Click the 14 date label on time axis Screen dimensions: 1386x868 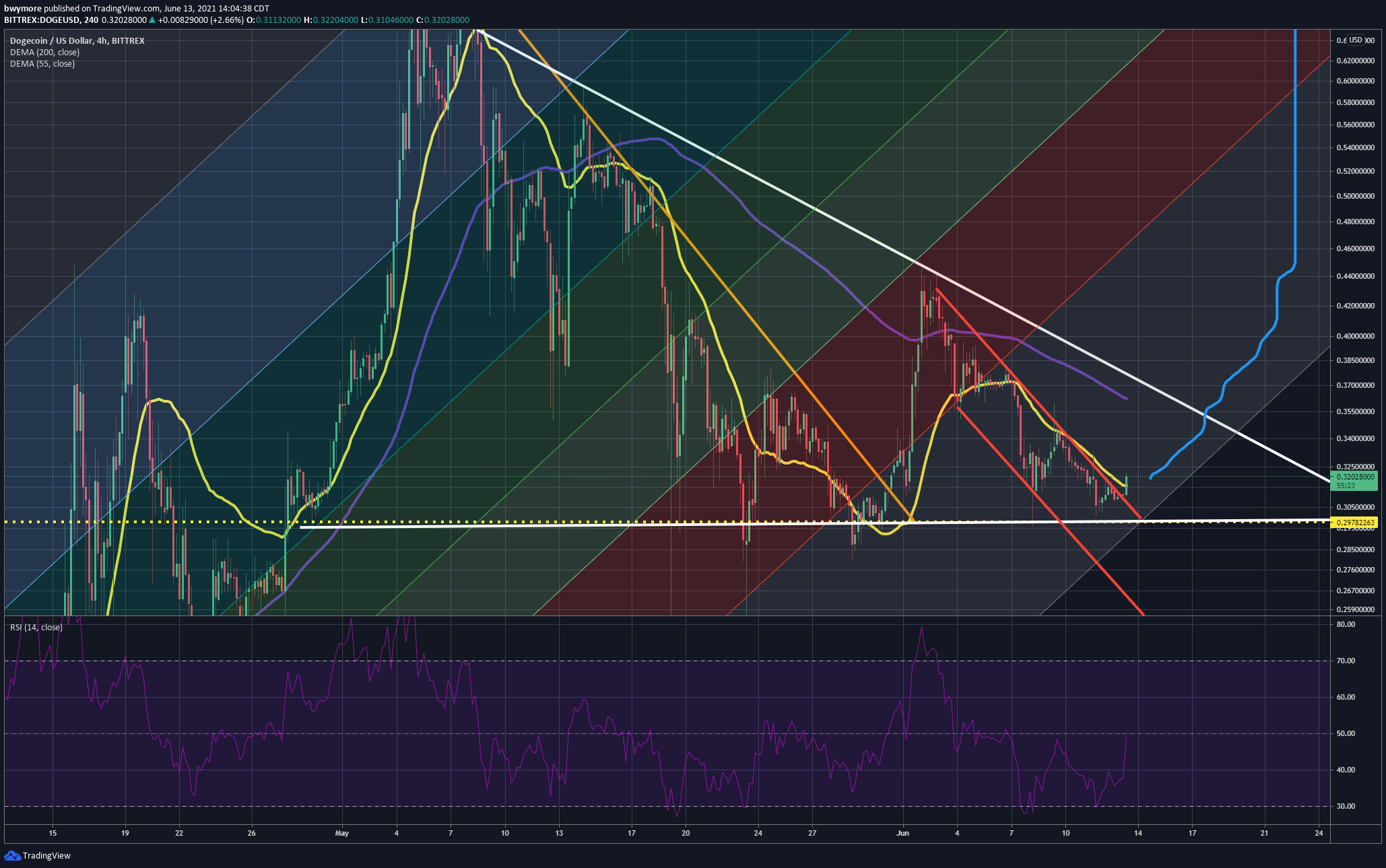click(1138, 833)
